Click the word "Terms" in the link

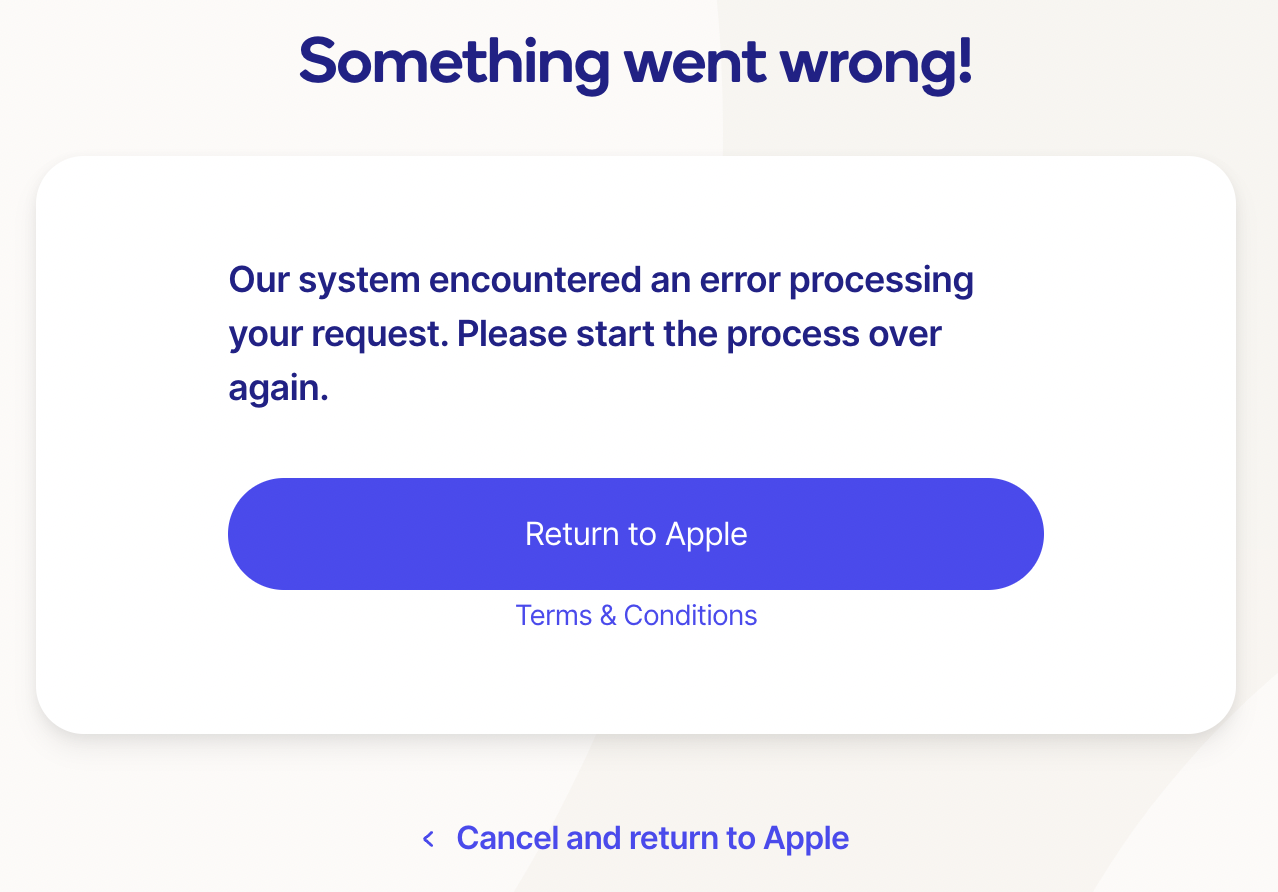tap(554, 615)
